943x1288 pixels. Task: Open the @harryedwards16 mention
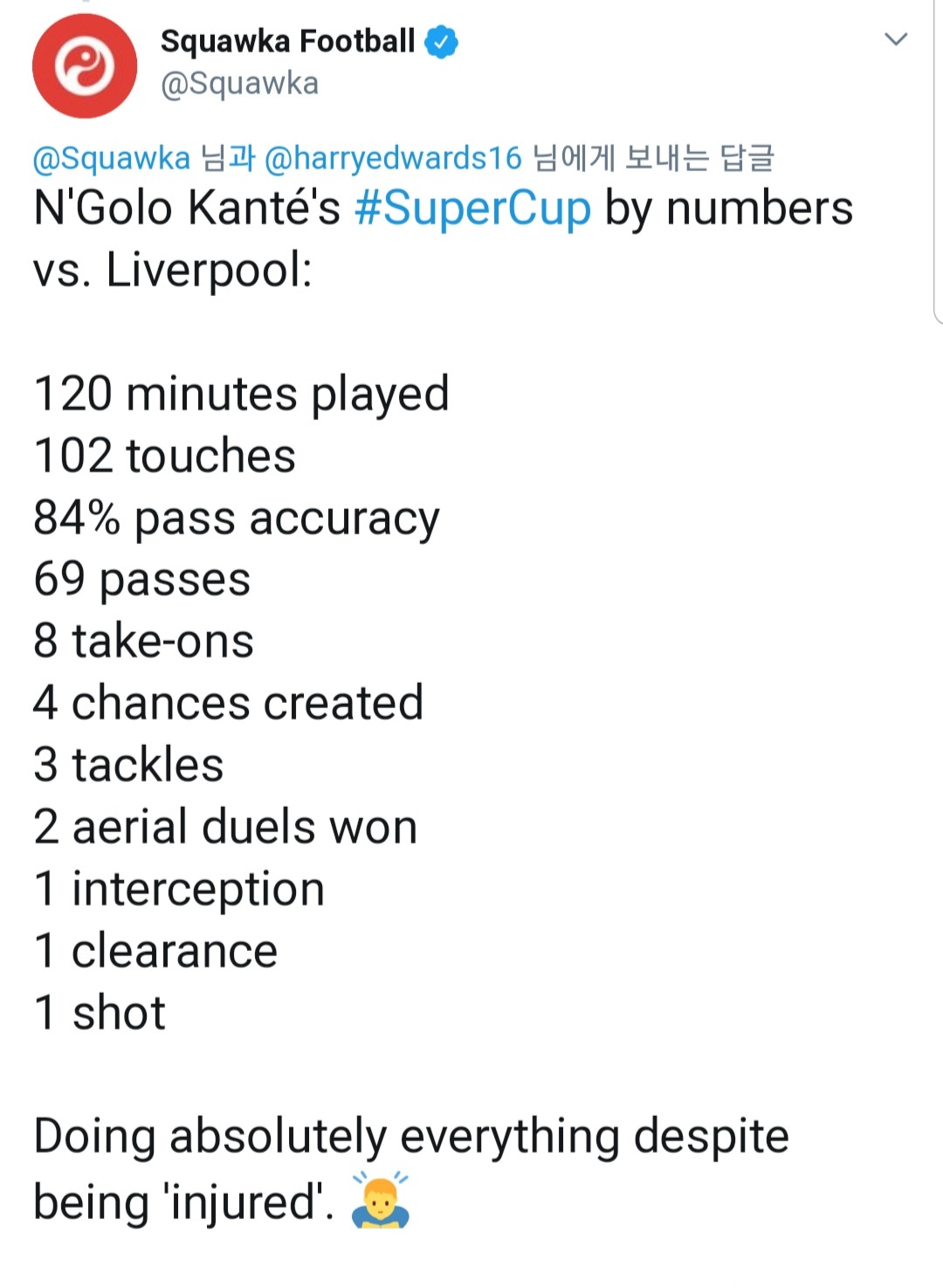pyautogui.click(x=393, y=158)
